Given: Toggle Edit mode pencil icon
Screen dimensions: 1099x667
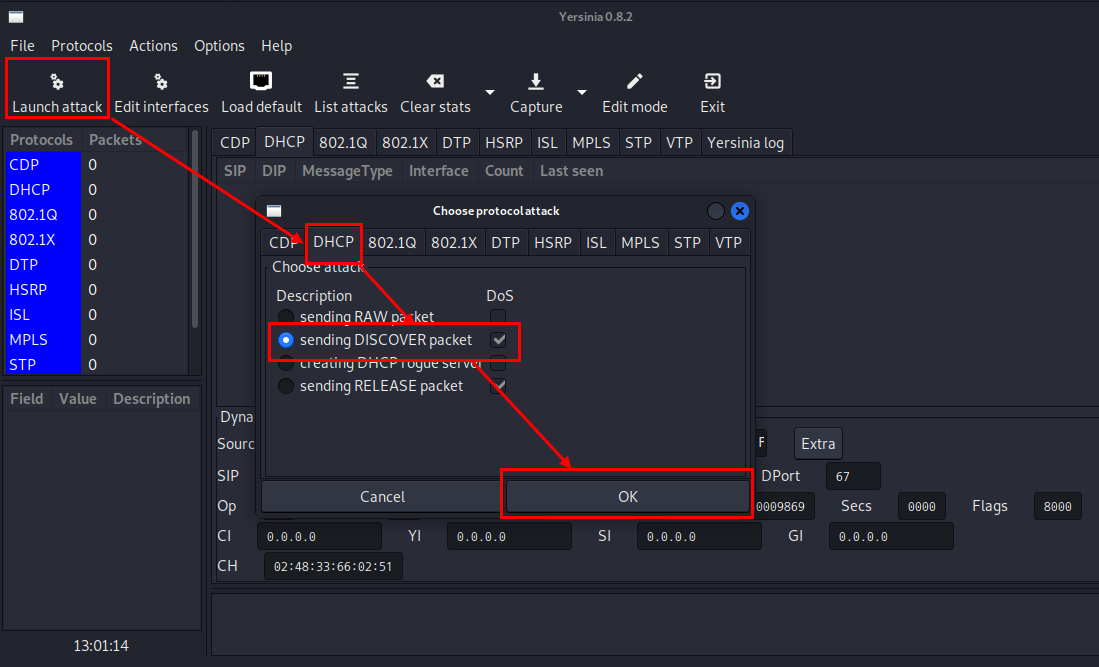Looking at the screenshot, I should [634, 81].
